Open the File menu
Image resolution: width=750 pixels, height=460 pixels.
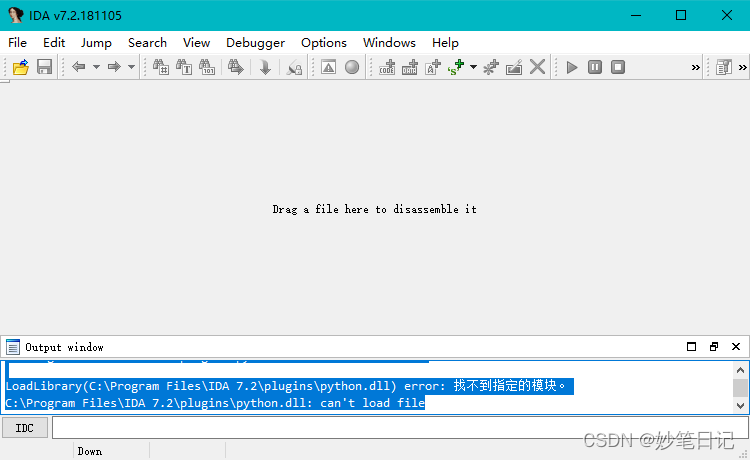[x=17, y=43]
